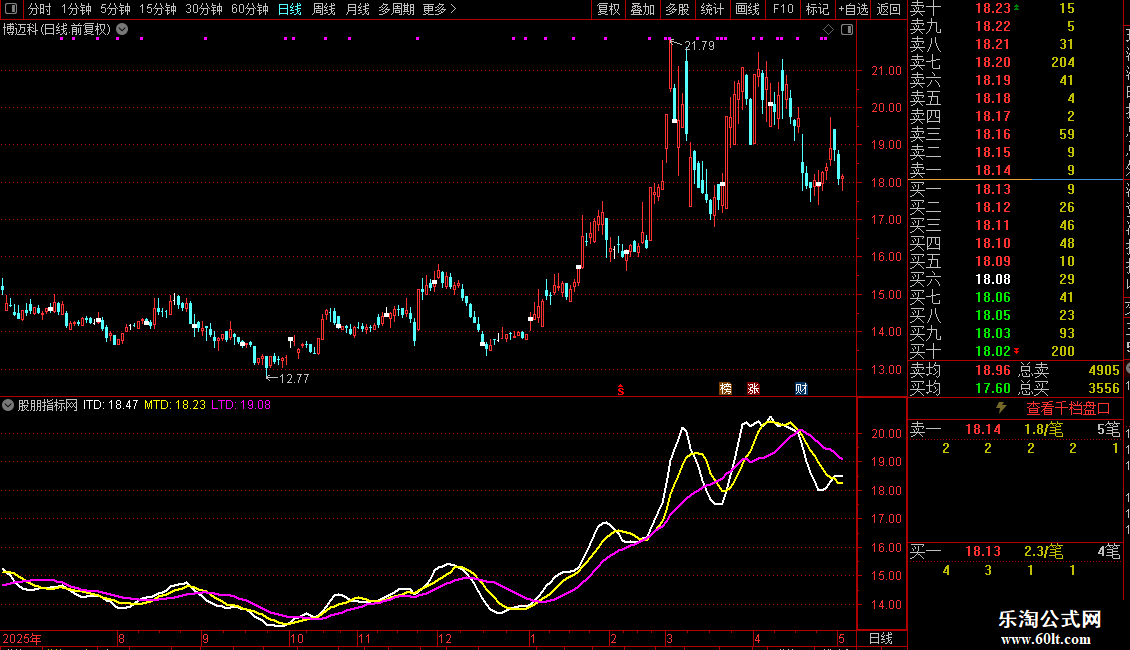Click the lightning bolt icon beside 千档盘口
The width and height of the screenshot is (1130, 650).
click(1001, 407)
